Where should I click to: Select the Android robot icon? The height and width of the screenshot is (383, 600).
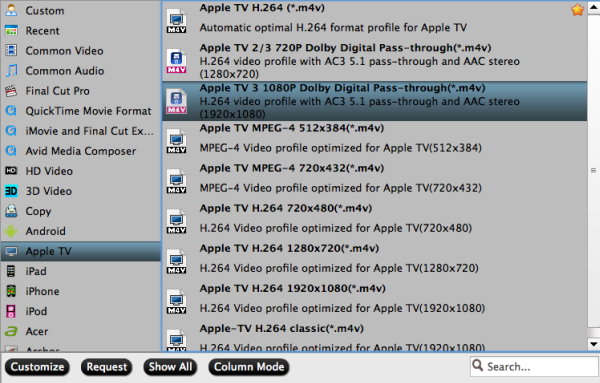pyautogui.click(x=11, y=231)
